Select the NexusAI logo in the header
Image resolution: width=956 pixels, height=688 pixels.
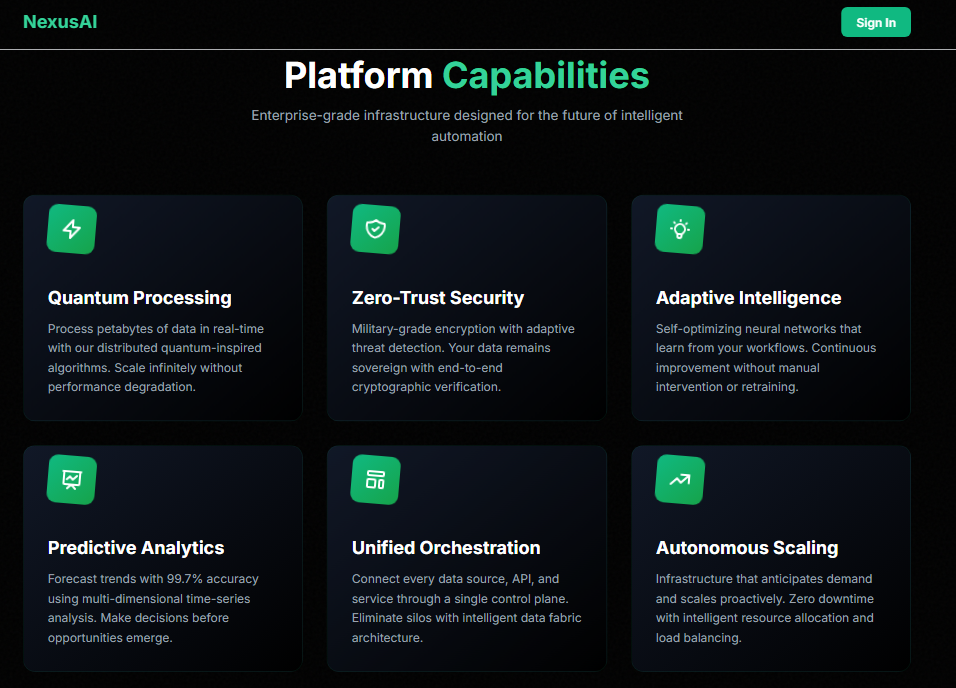click(x=59, y=21)
